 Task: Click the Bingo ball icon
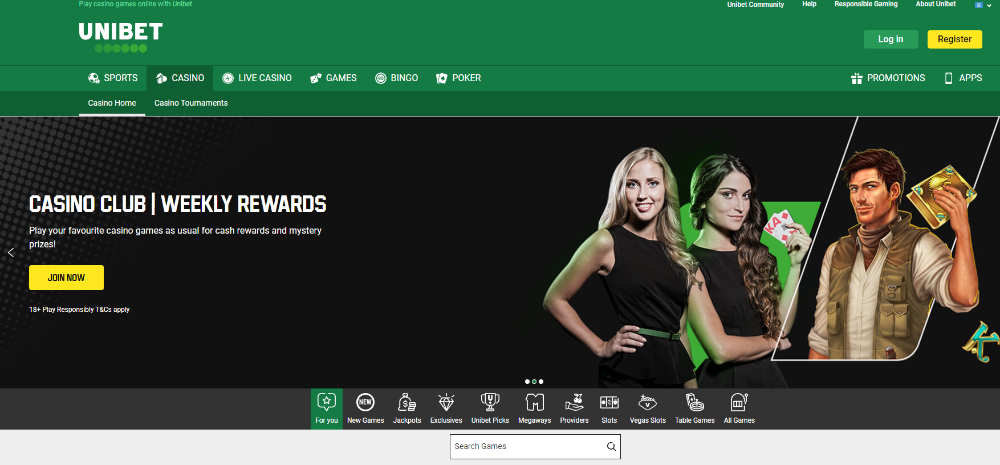coord(381,78)
